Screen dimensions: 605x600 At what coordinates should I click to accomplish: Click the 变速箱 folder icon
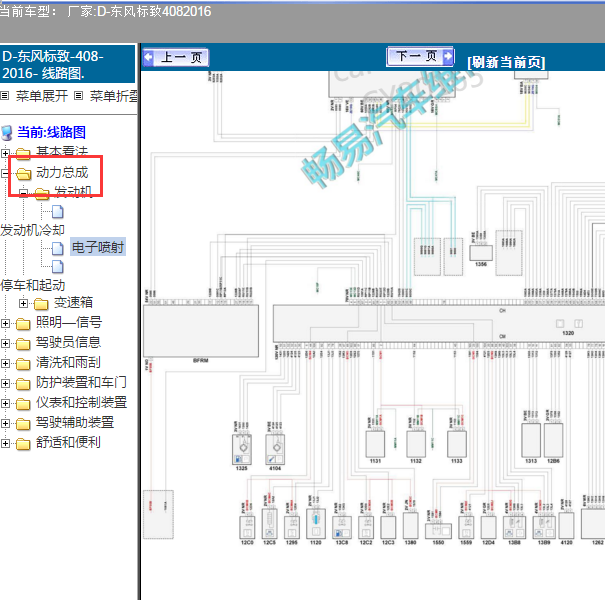(x=41, y=304)
